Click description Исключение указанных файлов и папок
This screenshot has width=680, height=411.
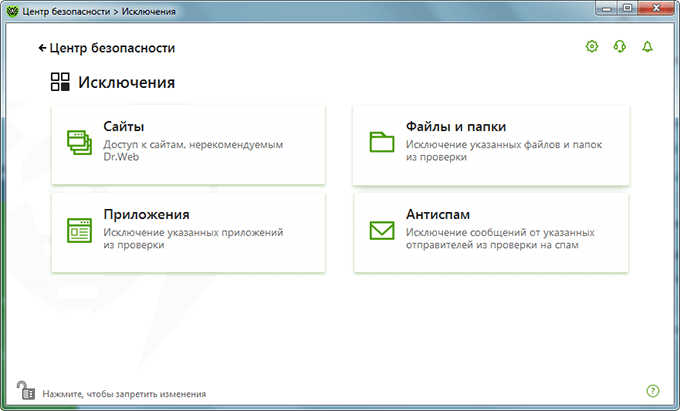[504, 150]
